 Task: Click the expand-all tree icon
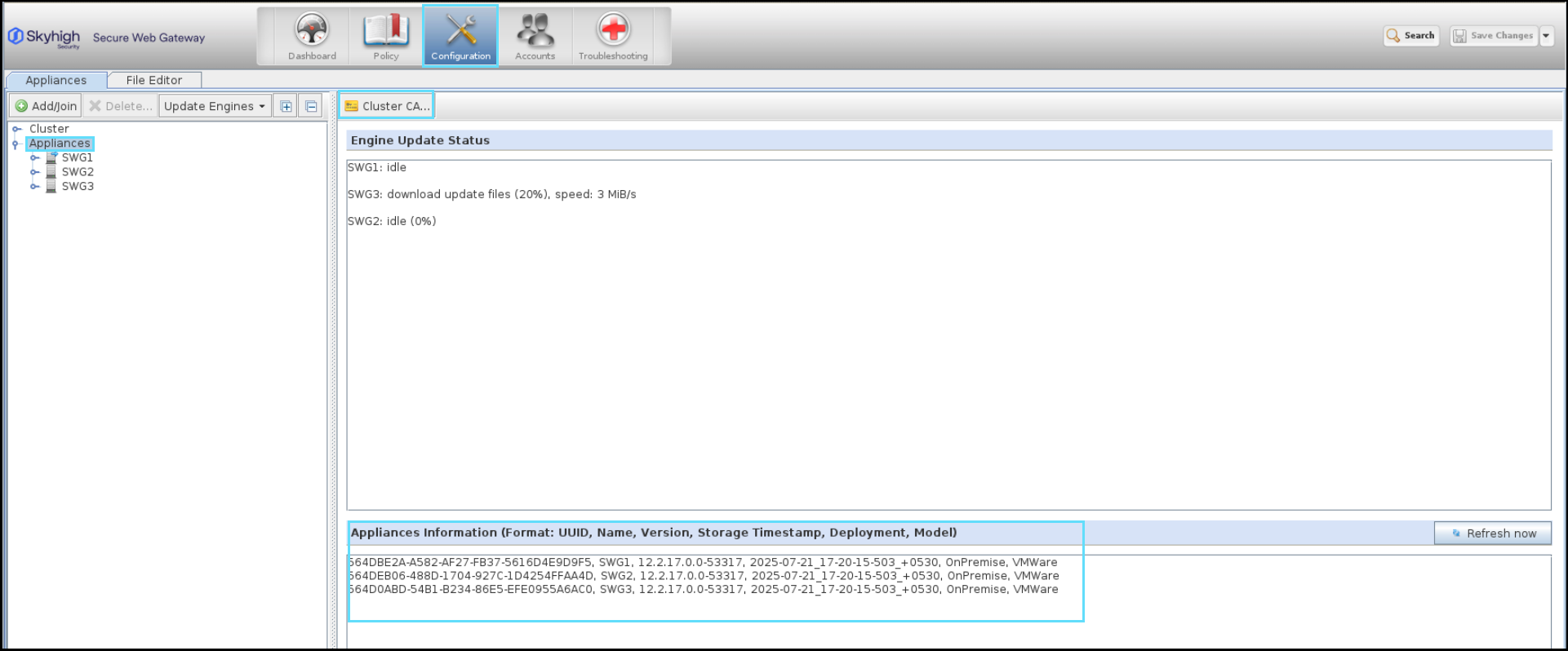(286, 106)
